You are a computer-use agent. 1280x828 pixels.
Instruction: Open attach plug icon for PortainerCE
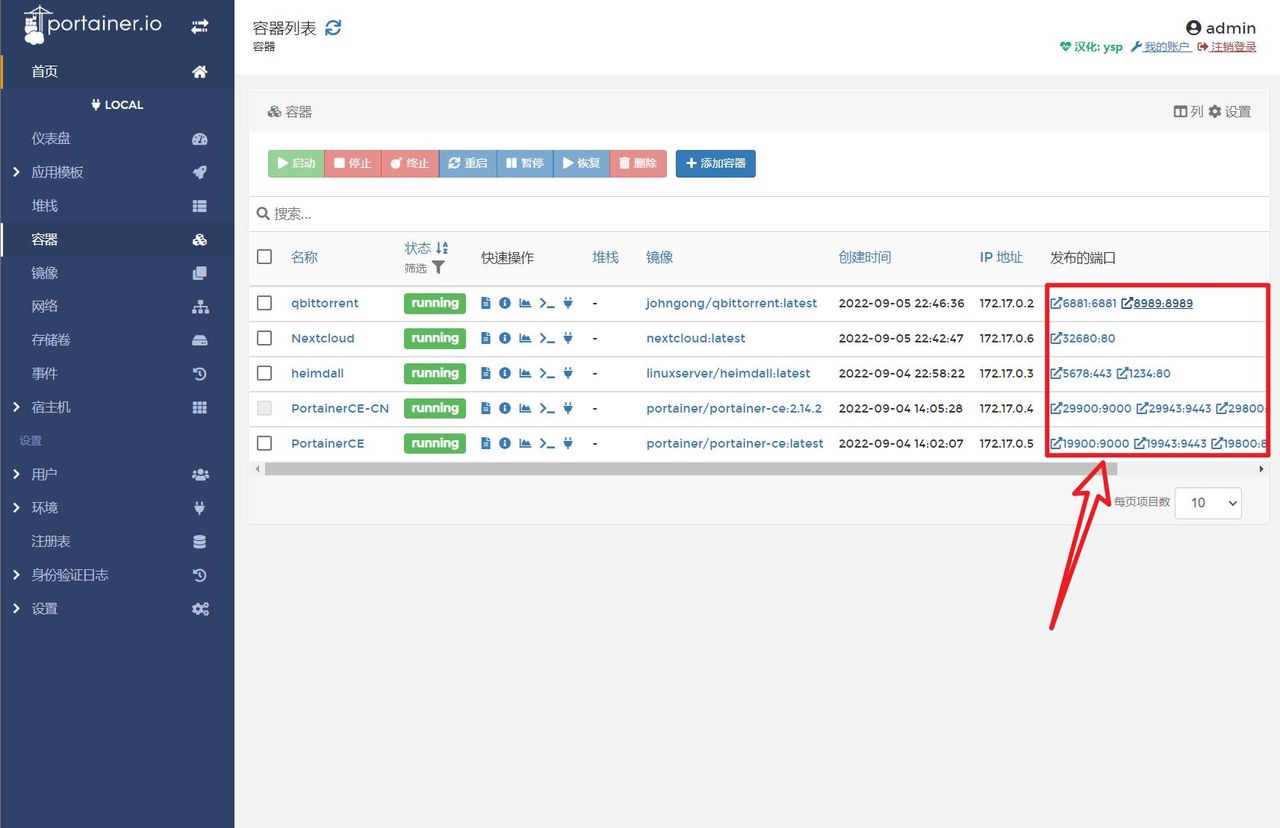pos(568,443)
